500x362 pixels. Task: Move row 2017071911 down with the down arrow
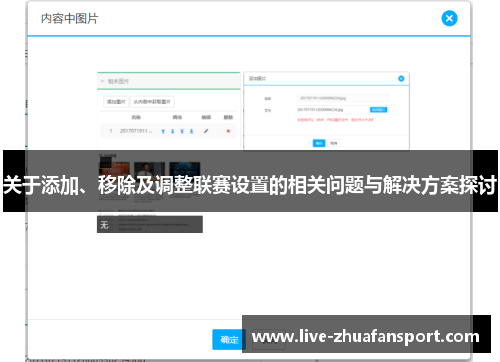click(173, 131)
